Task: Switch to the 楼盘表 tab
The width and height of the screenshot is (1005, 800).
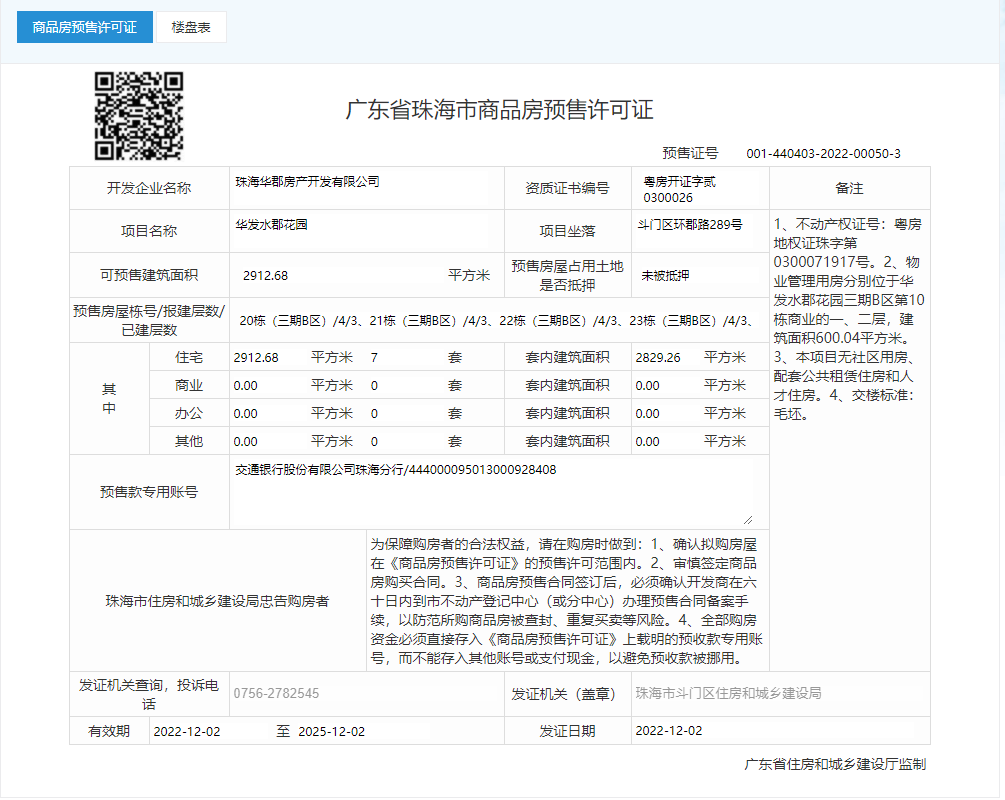Action: (x=191, y=27)
